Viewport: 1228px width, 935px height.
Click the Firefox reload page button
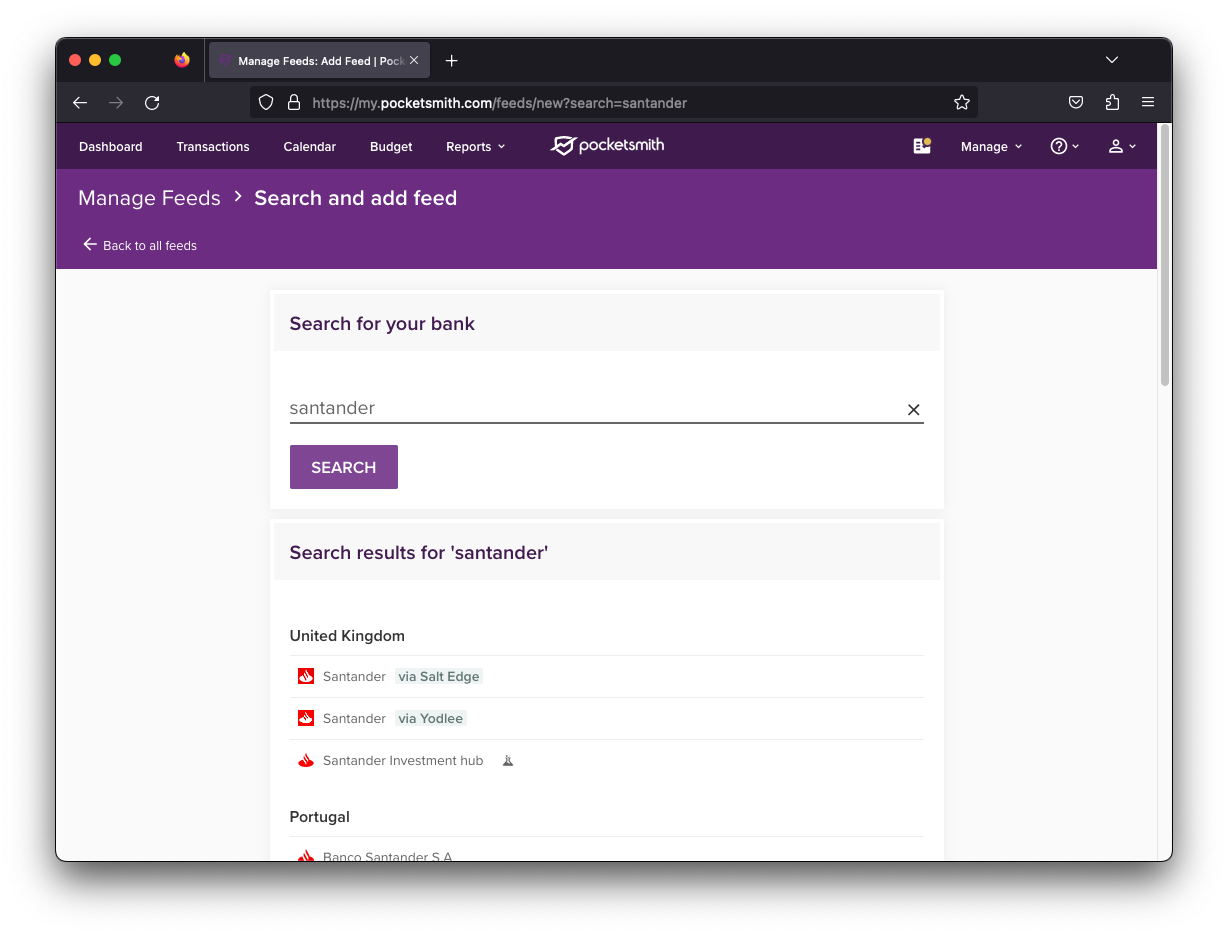pyautogui.click(x=152, y=103)
